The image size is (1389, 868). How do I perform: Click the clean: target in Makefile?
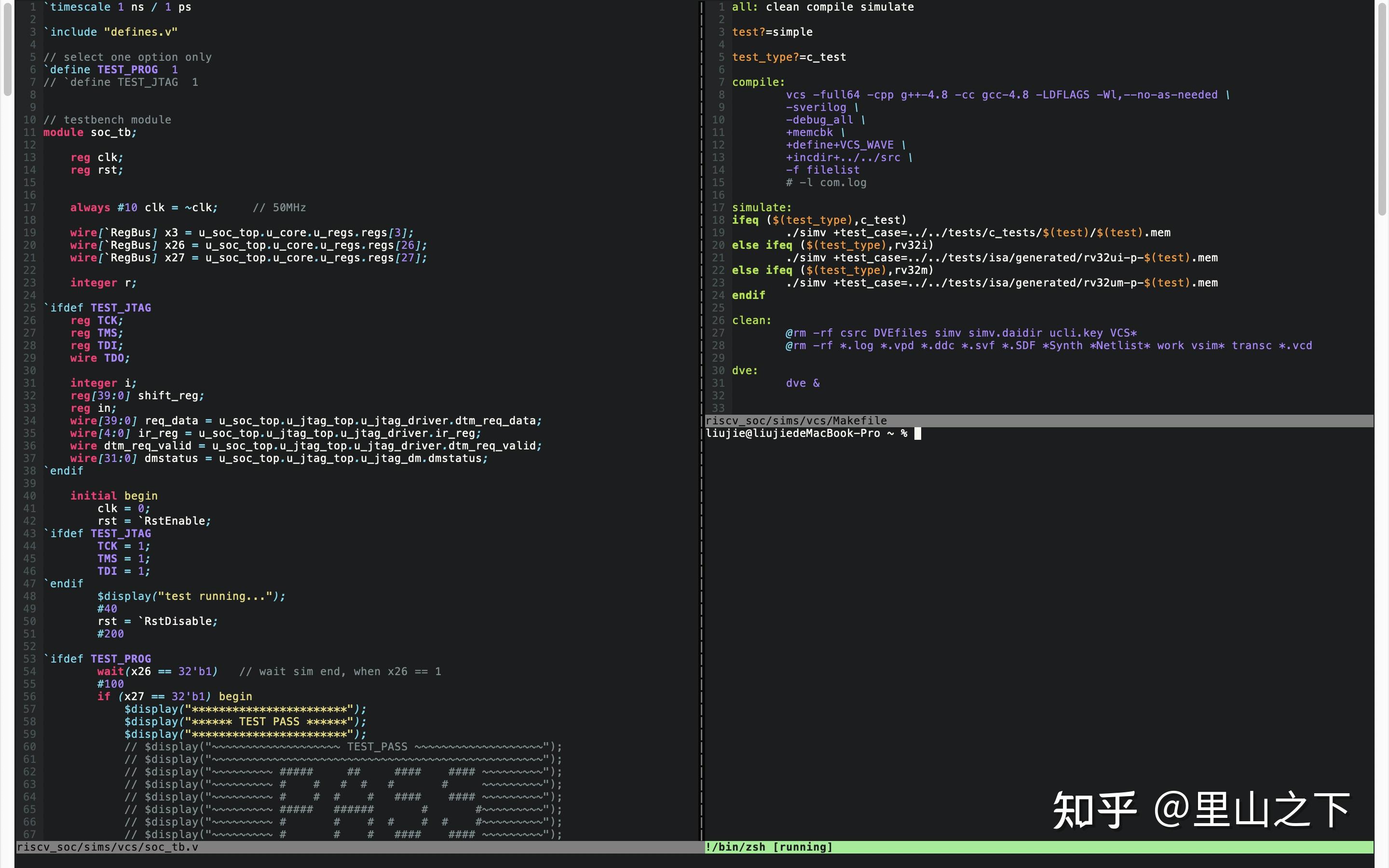click(751, 320)
